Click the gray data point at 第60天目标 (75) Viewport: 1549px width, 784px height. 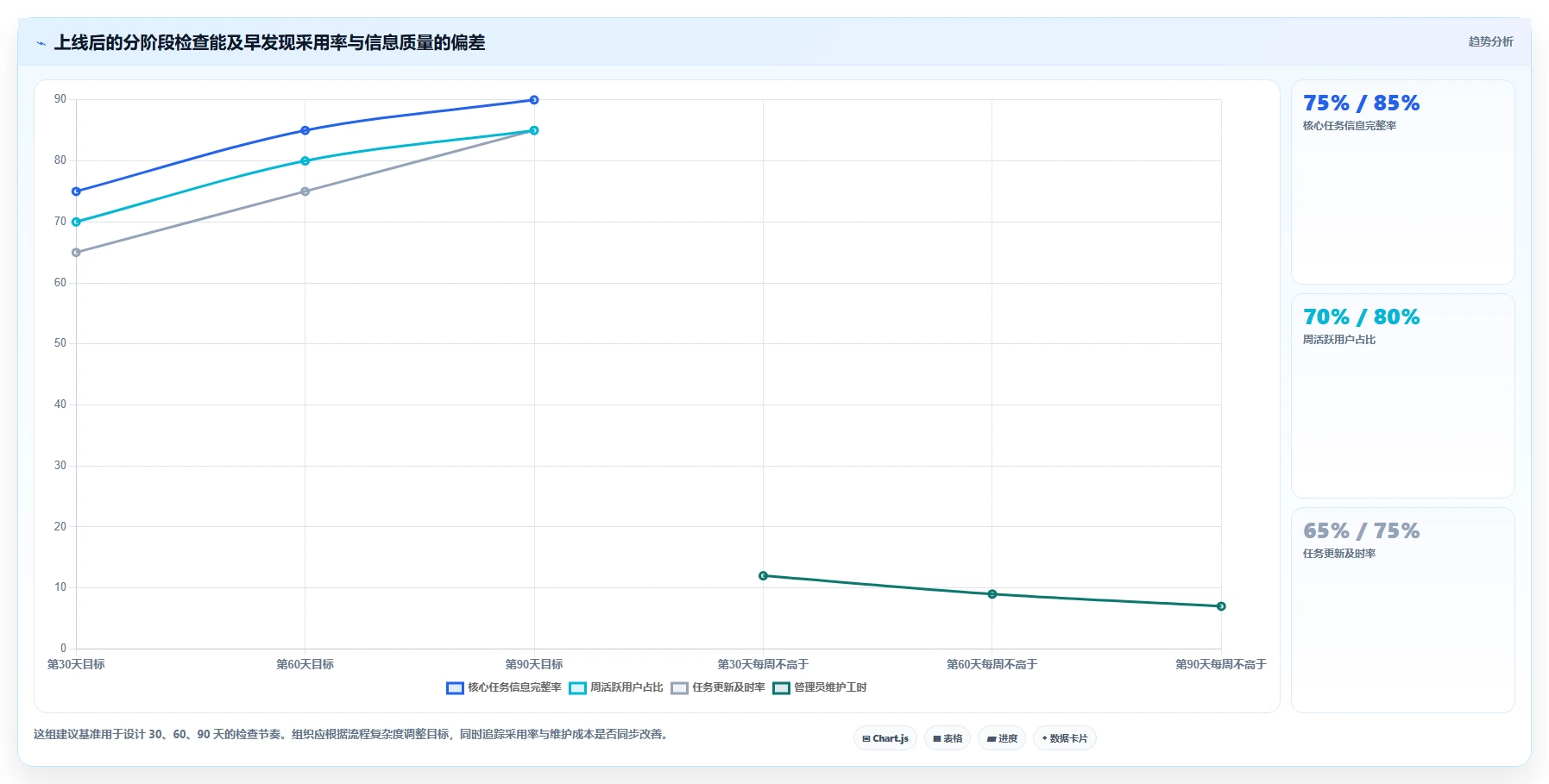pos(305,191)
